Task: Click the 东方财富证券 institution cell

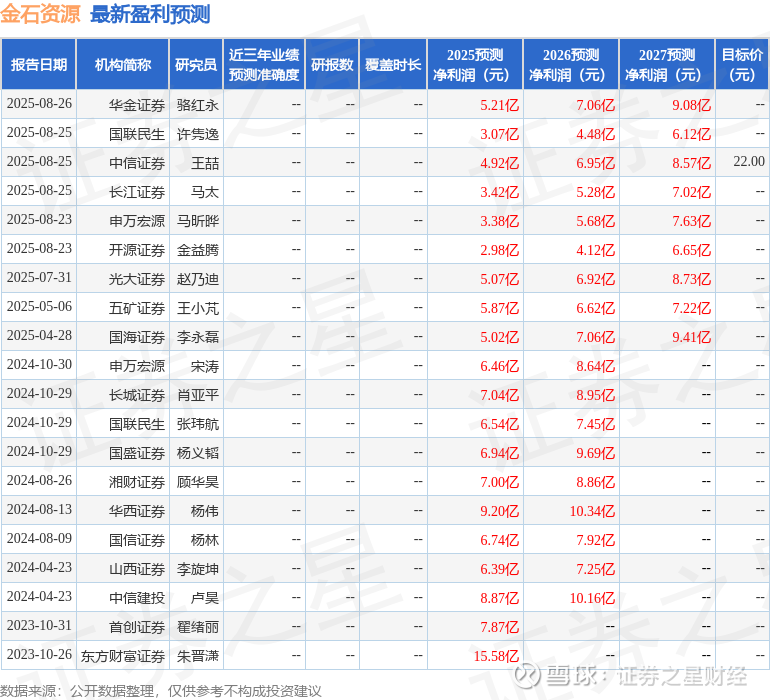Action: tap(123, 656)
